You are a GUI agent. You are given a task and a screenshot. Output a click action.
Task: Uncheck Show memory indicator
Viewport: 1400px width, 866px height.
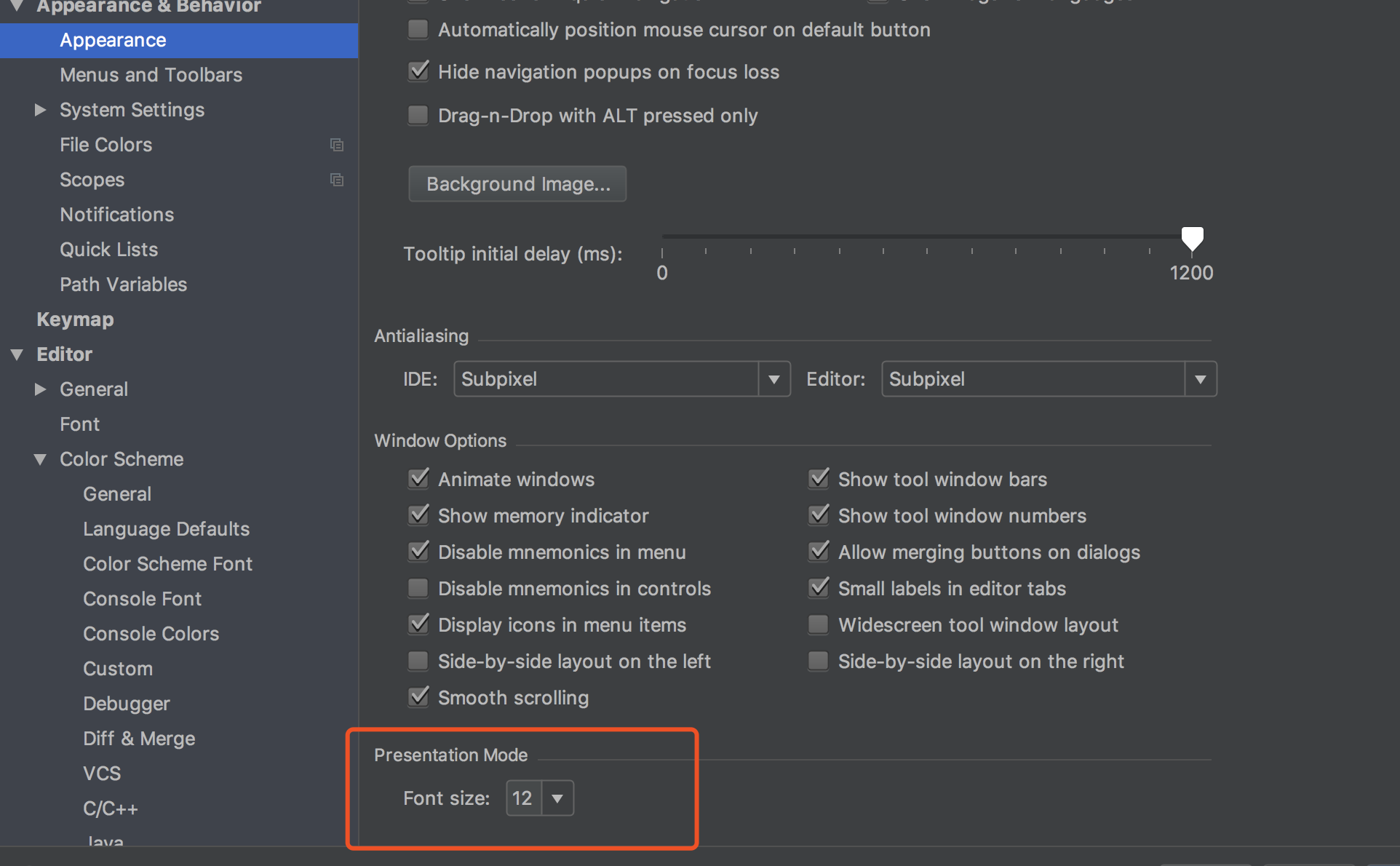tap(418, 515)
